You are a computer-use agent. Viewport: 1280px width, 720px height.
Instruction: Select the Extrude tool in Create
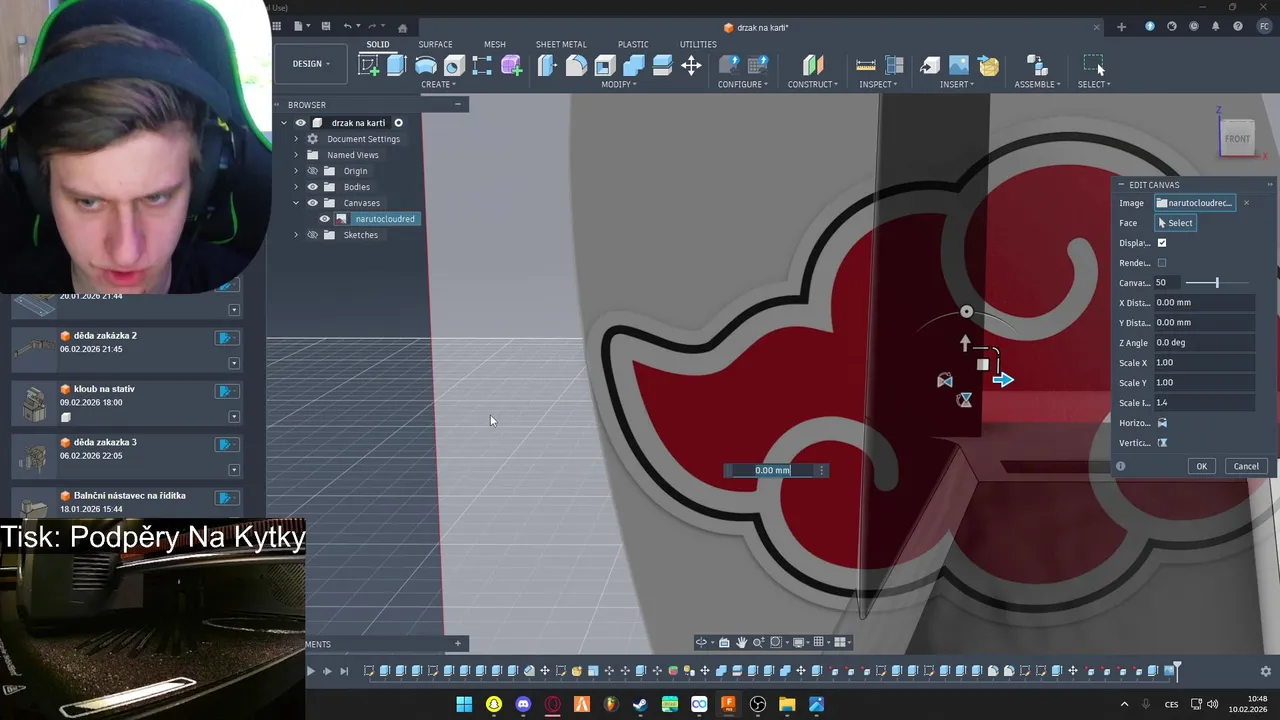(x=396, y=66)
